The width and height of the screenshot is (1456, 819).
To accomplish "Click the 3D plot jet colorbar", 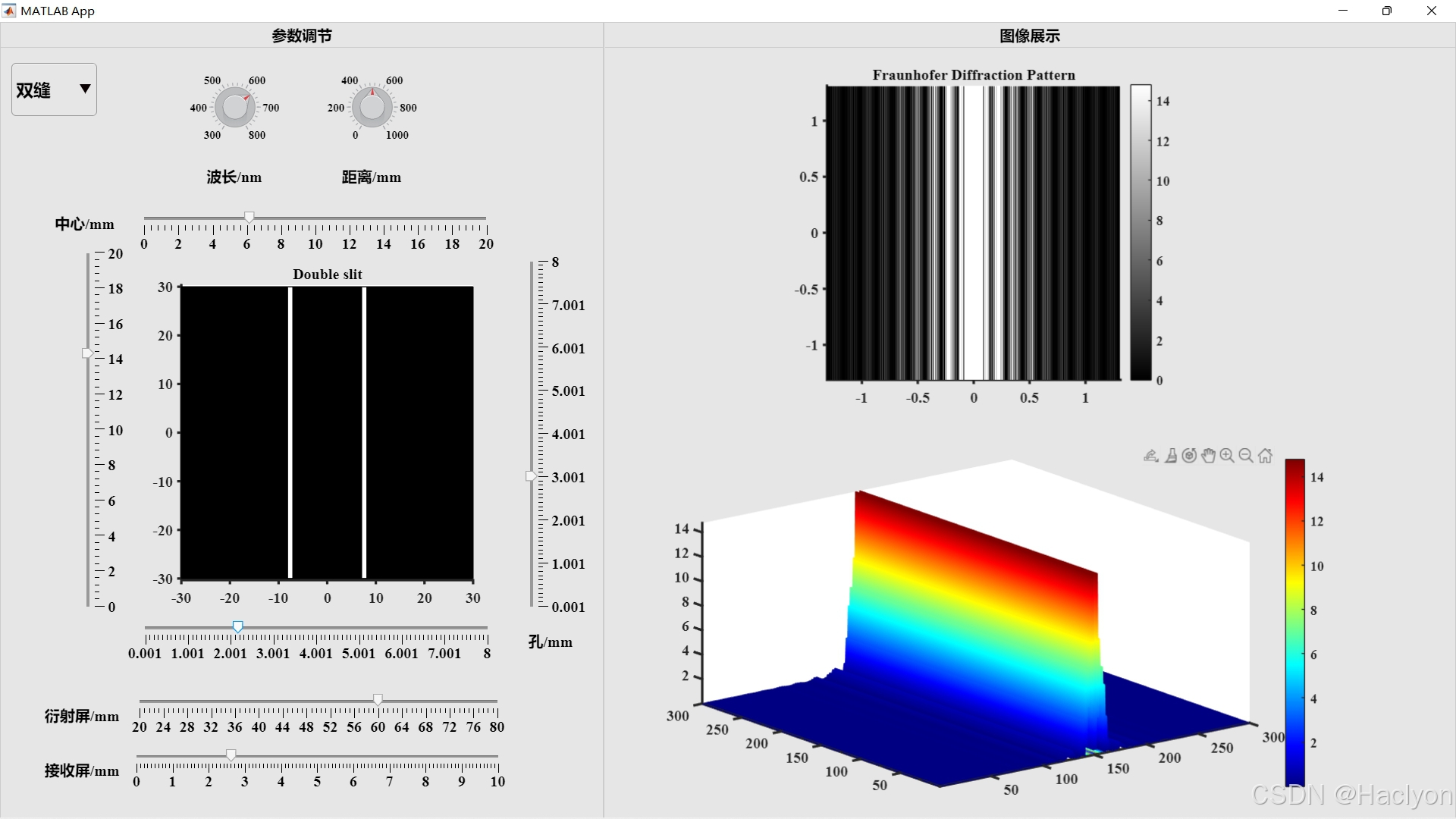I will pyautogui.click(x=1294, y=622).
